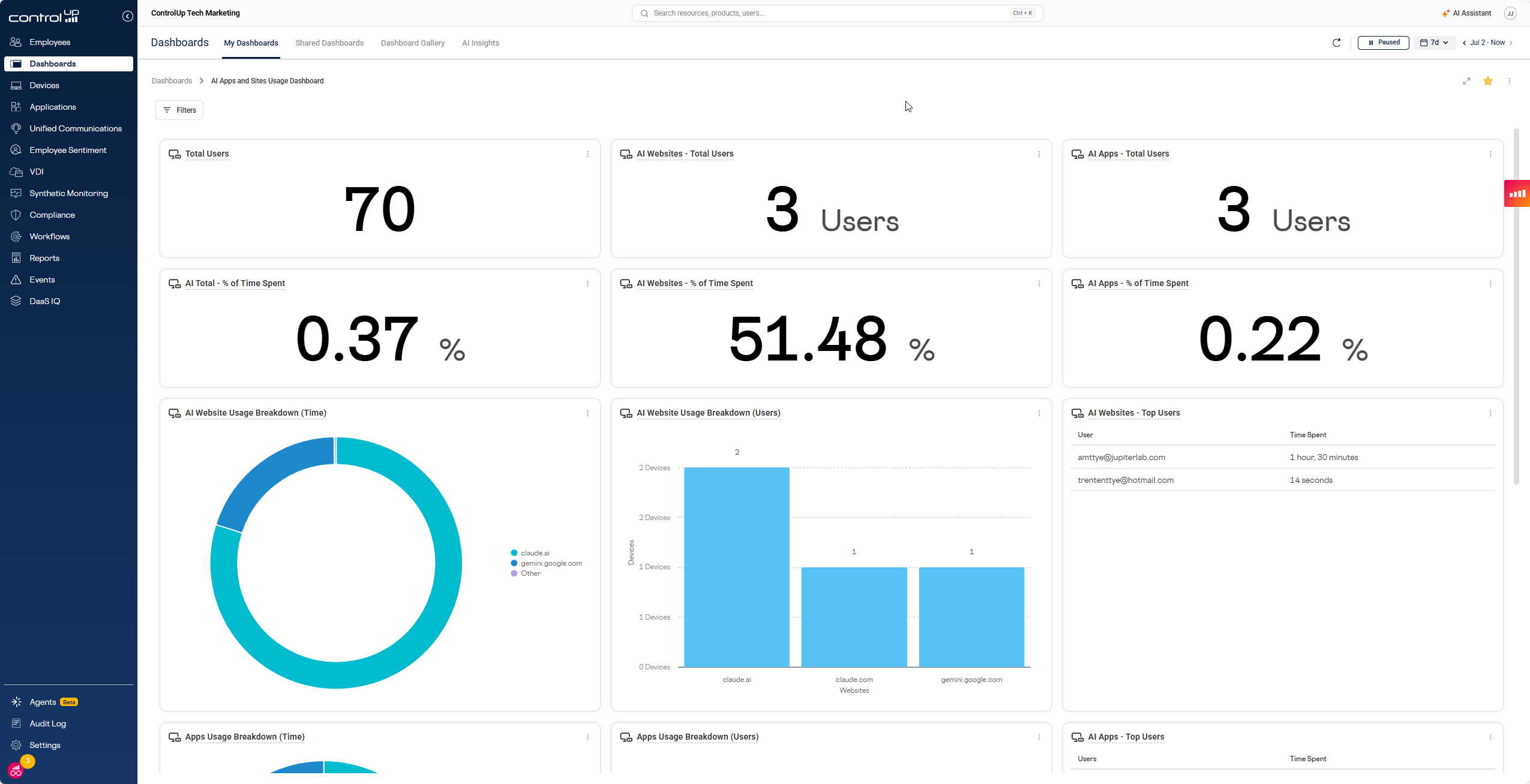Open the Synthetic Monitoring sidebar item
This screenshot has height=784, width=1530.
pos(68,193)
